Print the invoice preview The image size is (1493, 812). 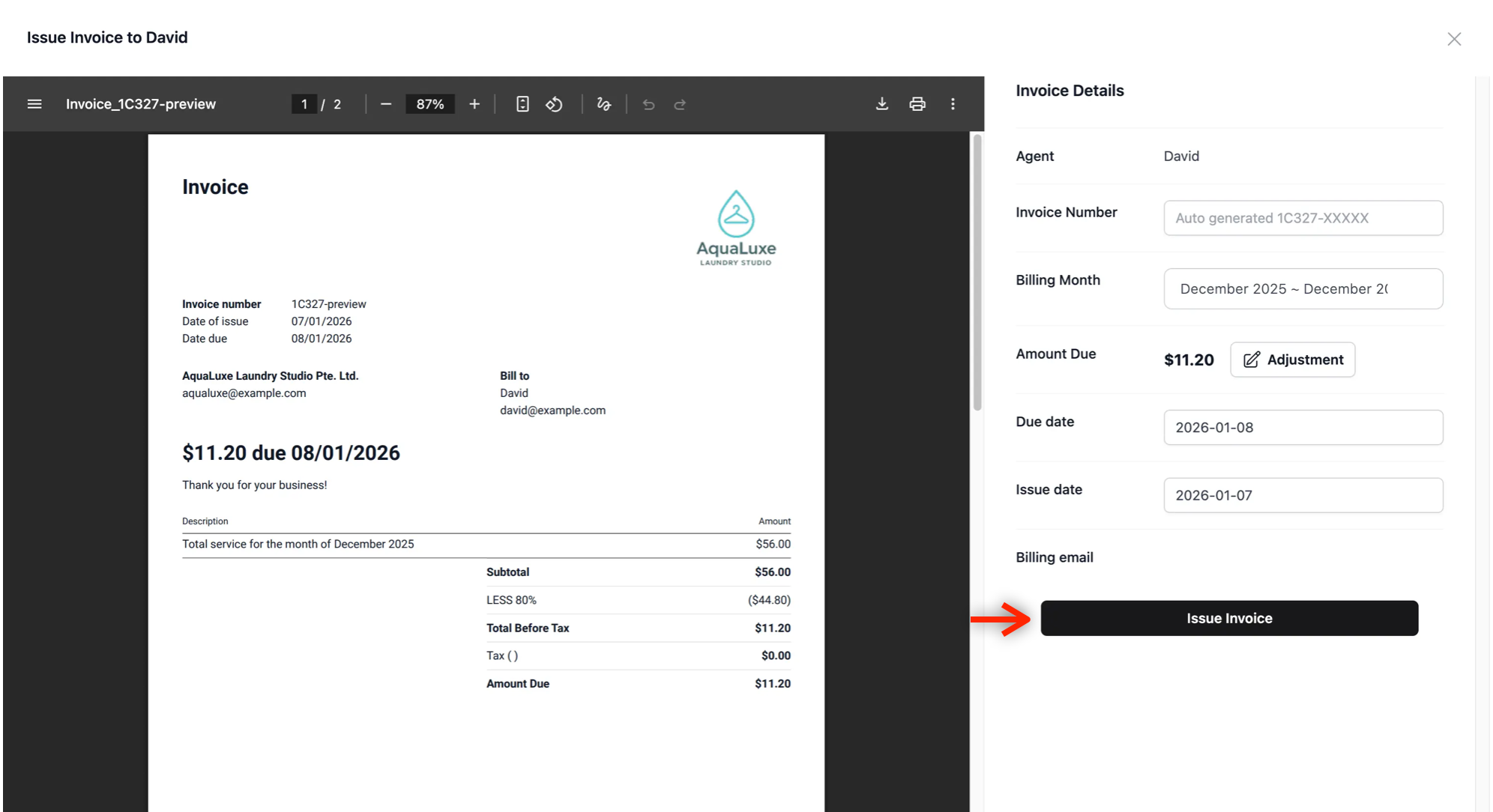pyautogui.click(x=917, y=104)
